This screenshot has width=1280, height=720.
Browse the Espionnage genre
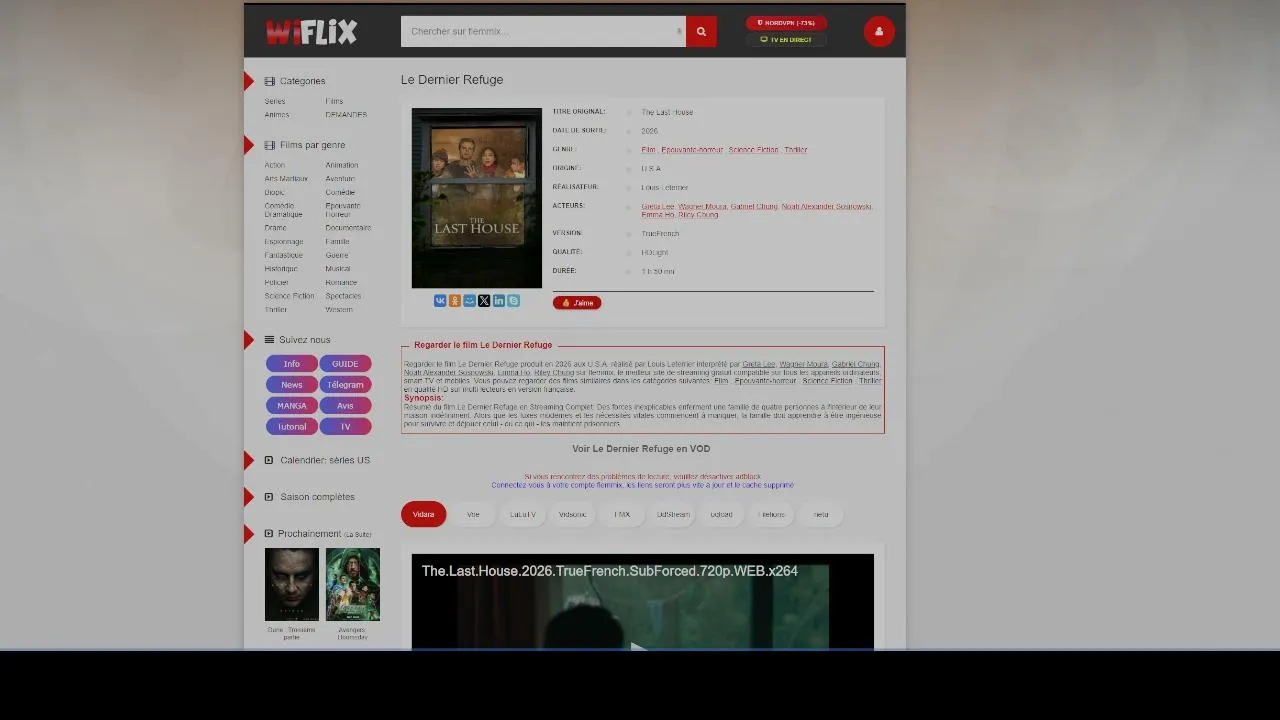tap(284, 242)
